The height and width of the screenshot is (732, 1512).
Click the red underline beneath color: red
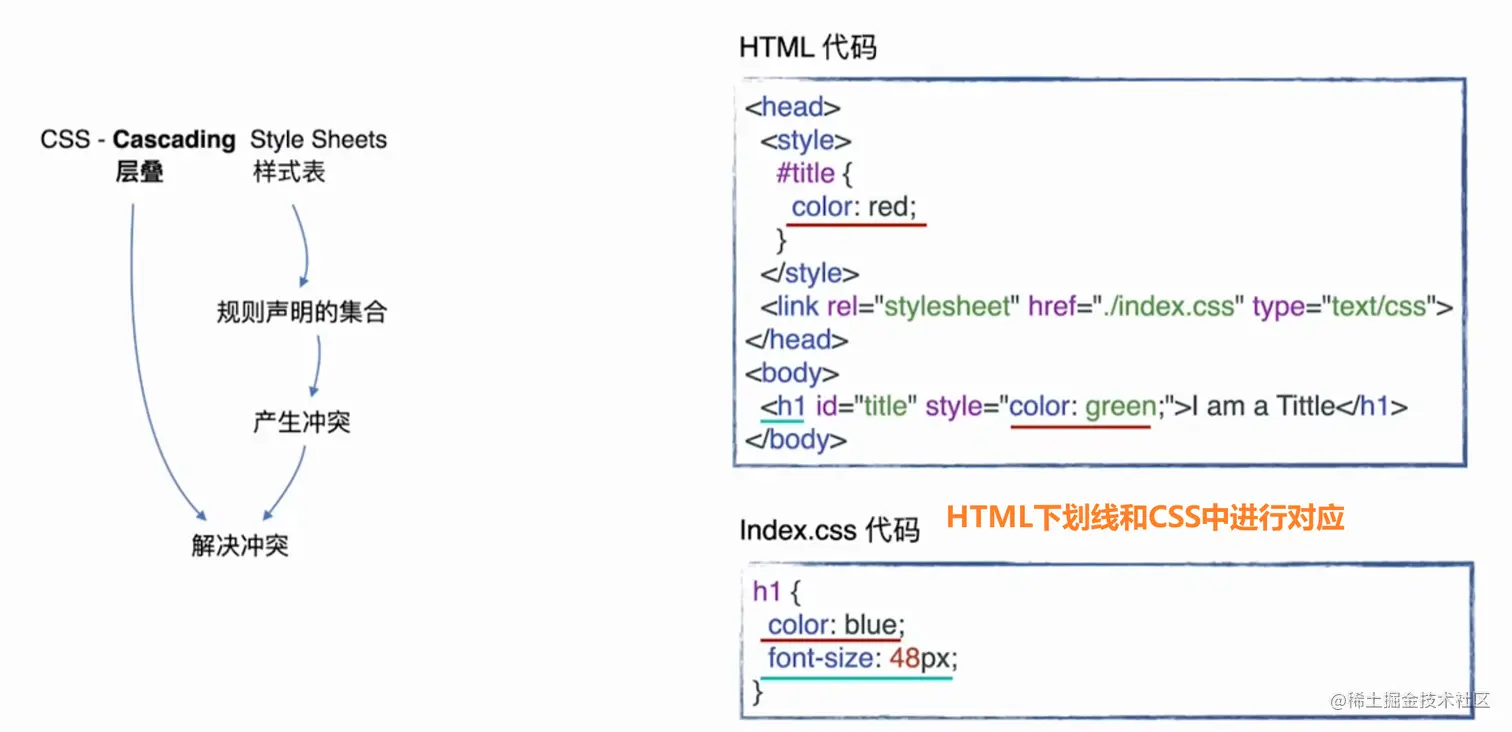[856, 225]
